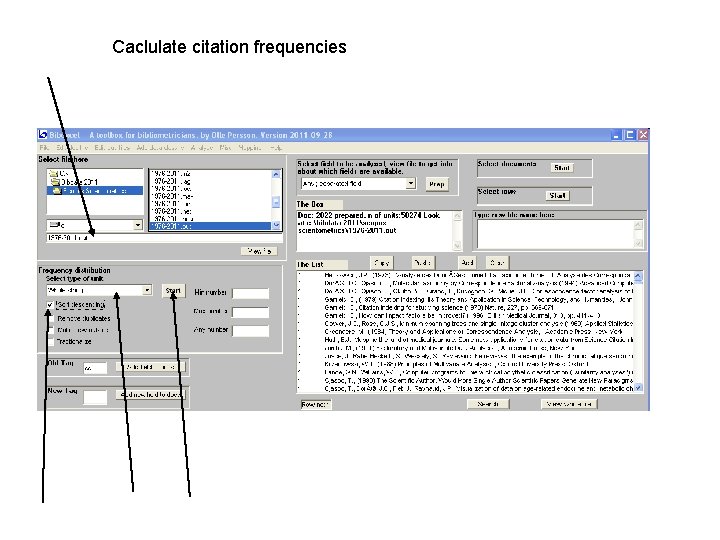Select the Garfield (1979) 'Citation Indexing: Its Theory' row
Screen dimensions: 720x540
point(465,299)
